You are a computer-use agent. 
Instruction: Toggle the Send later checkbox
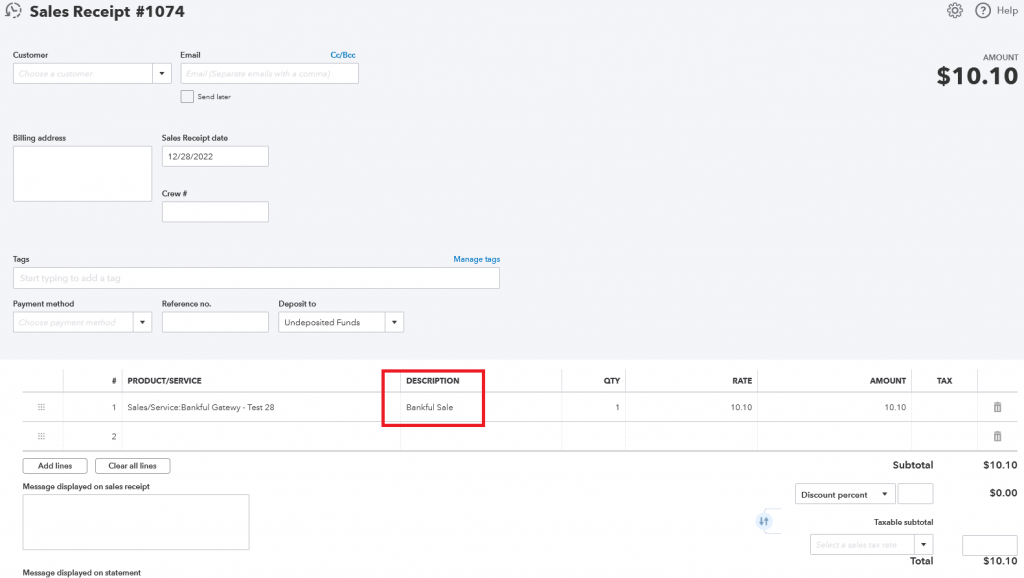pyautogui.click(x=187, y=97)
